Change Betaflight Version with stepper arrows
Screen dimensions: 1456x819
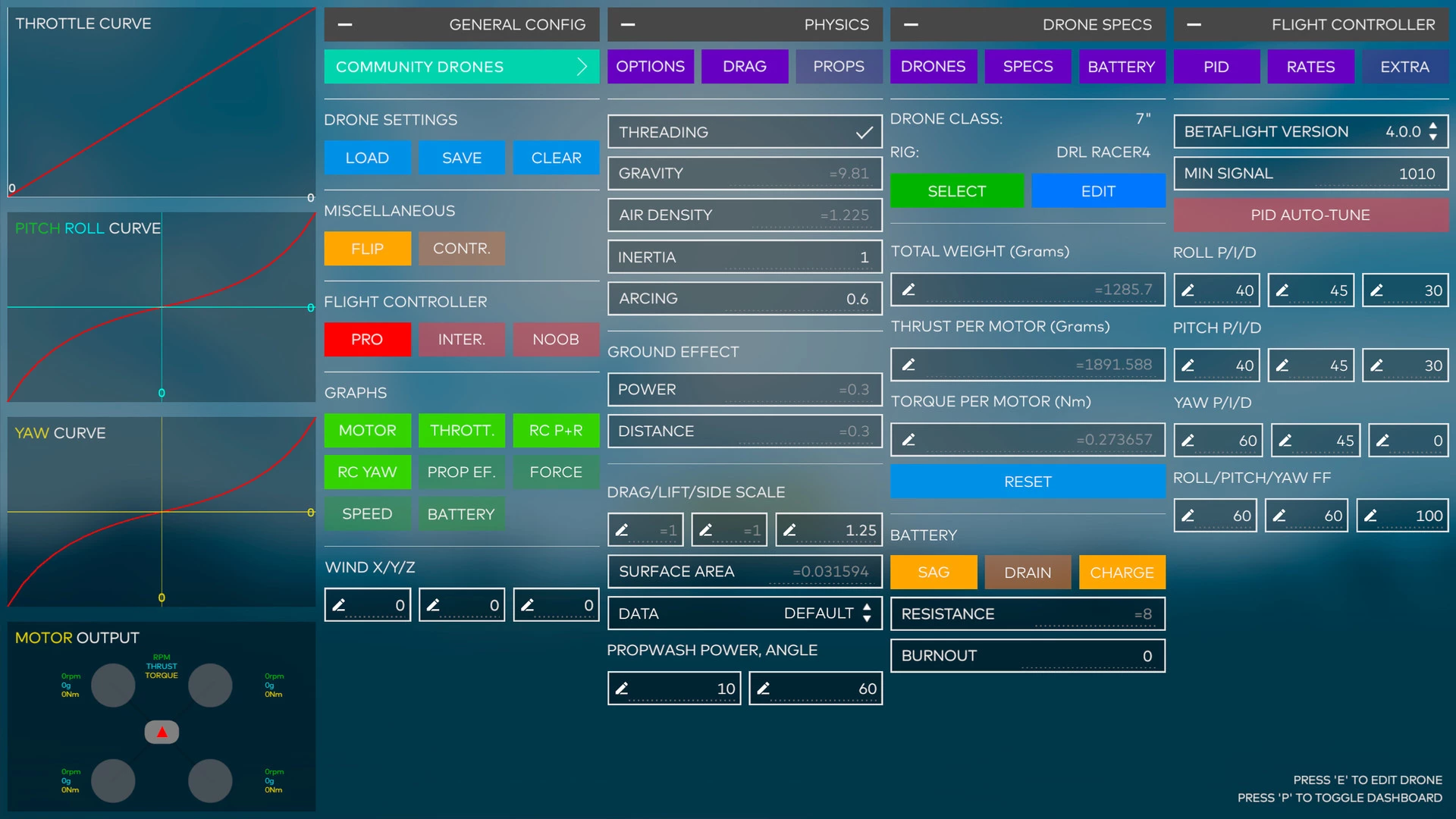(x=1432, y=132)
